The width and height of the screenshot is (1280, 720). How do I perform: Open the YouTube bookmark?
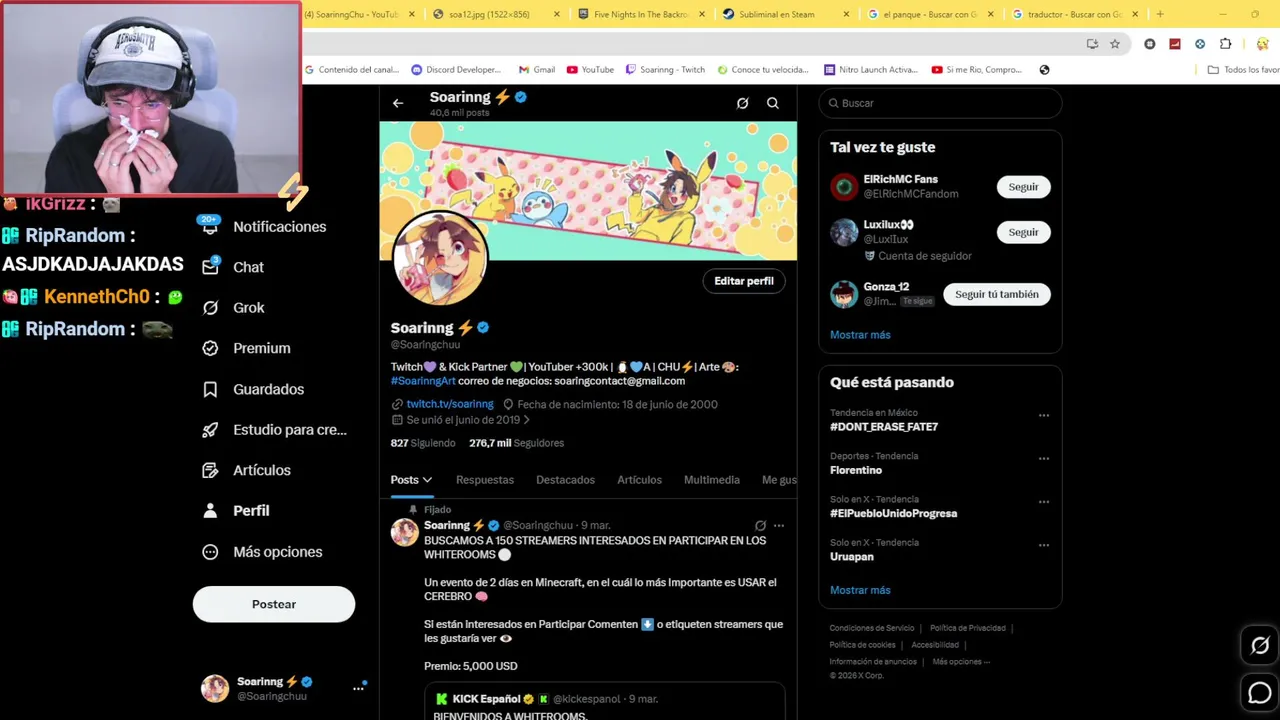pyautogui.click(x=590, y=70)
